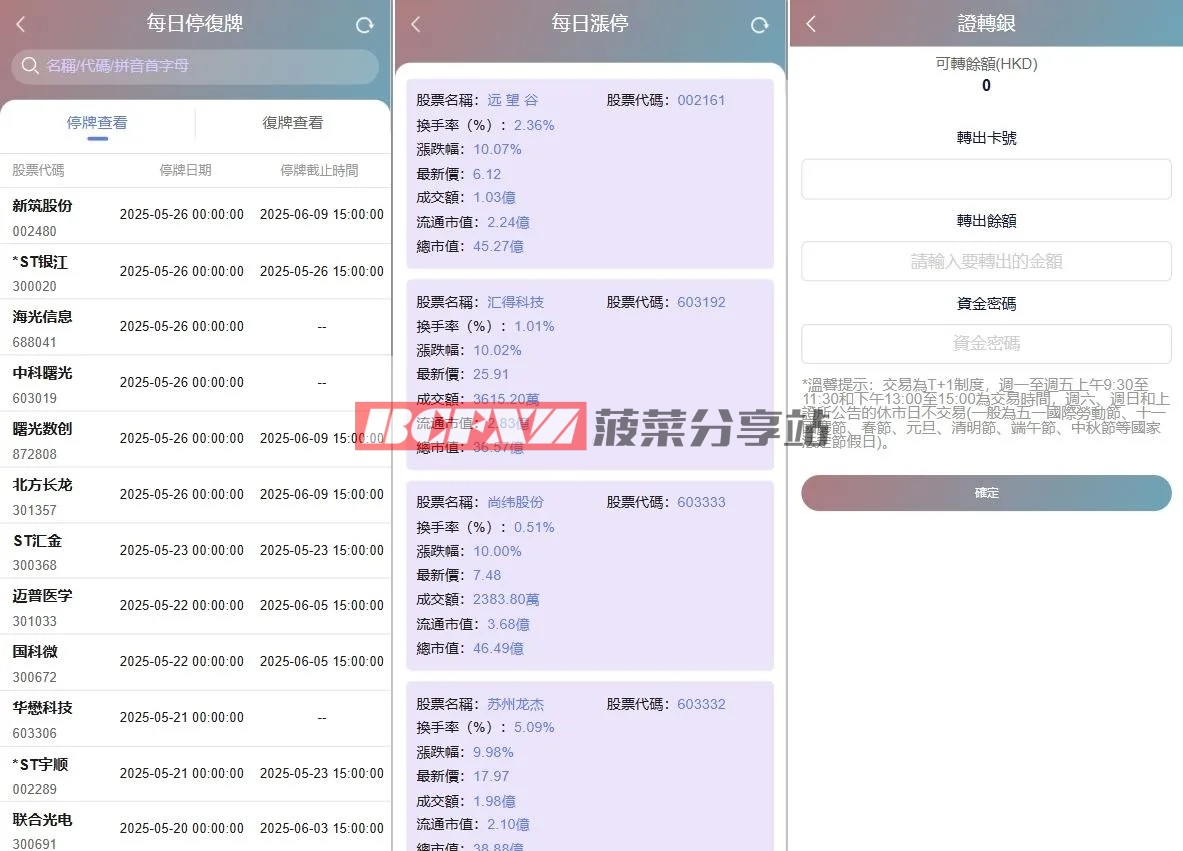Switch to 復牌查看 tab
Viewport: 1183px width, 851px height.
point(292,123)
